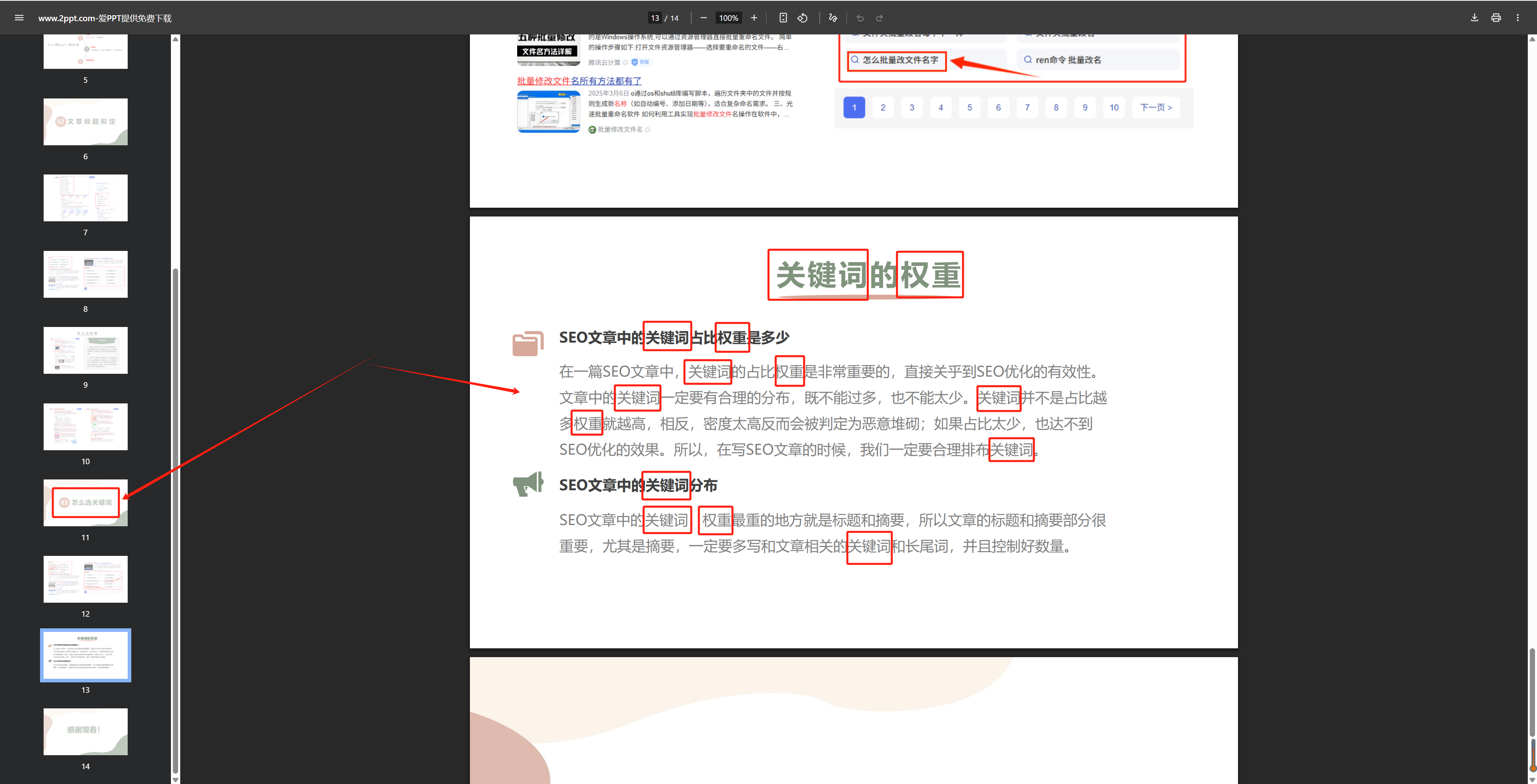Open the more options menu
1537x784 pixels.
pos(1517,17)
